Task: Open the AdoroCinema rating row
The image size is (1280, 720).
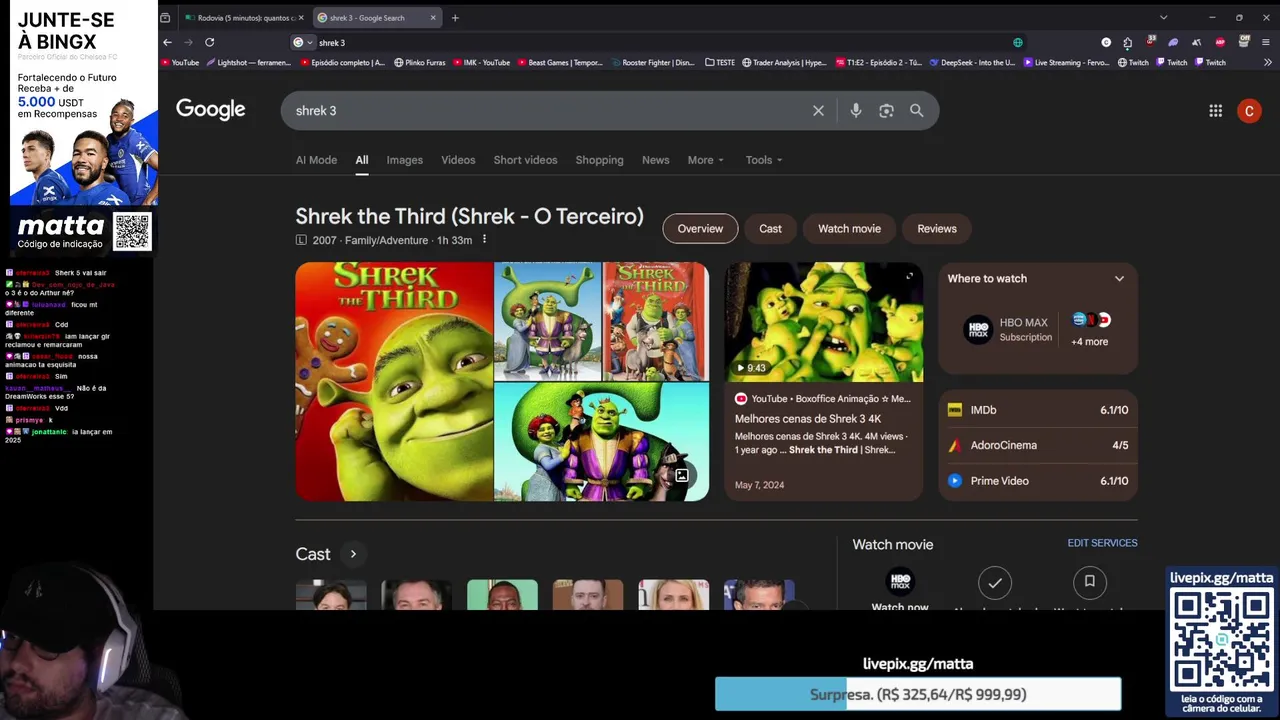Action: tap(1038, 445)
